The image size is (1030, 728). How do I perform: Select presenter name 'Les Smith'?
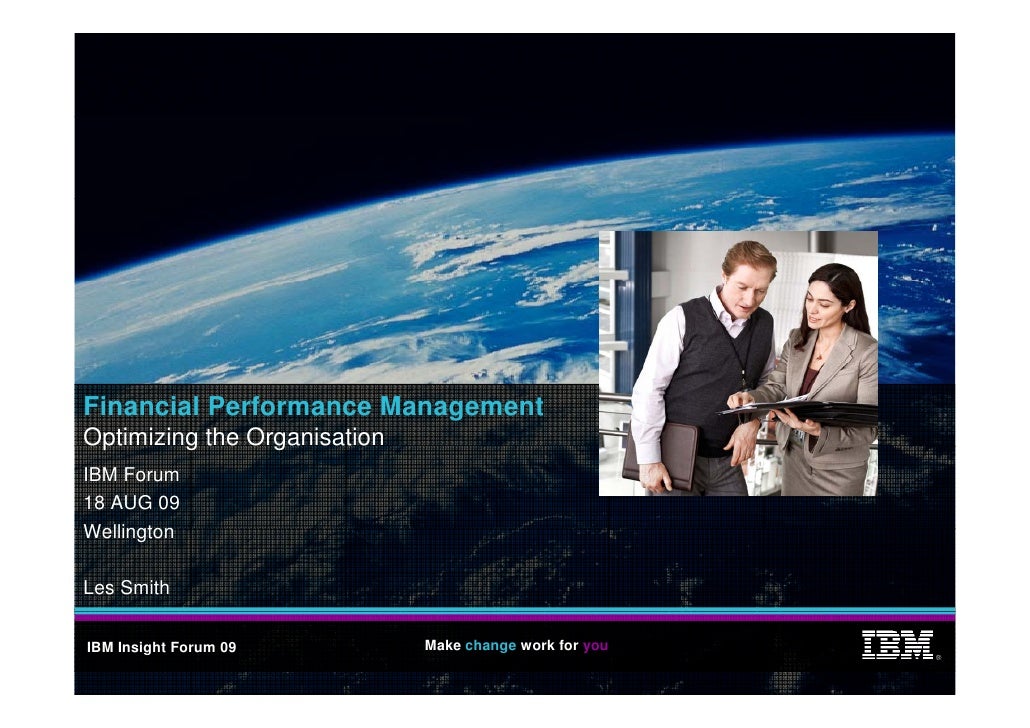pyautogui.click(x=126, y=587)
